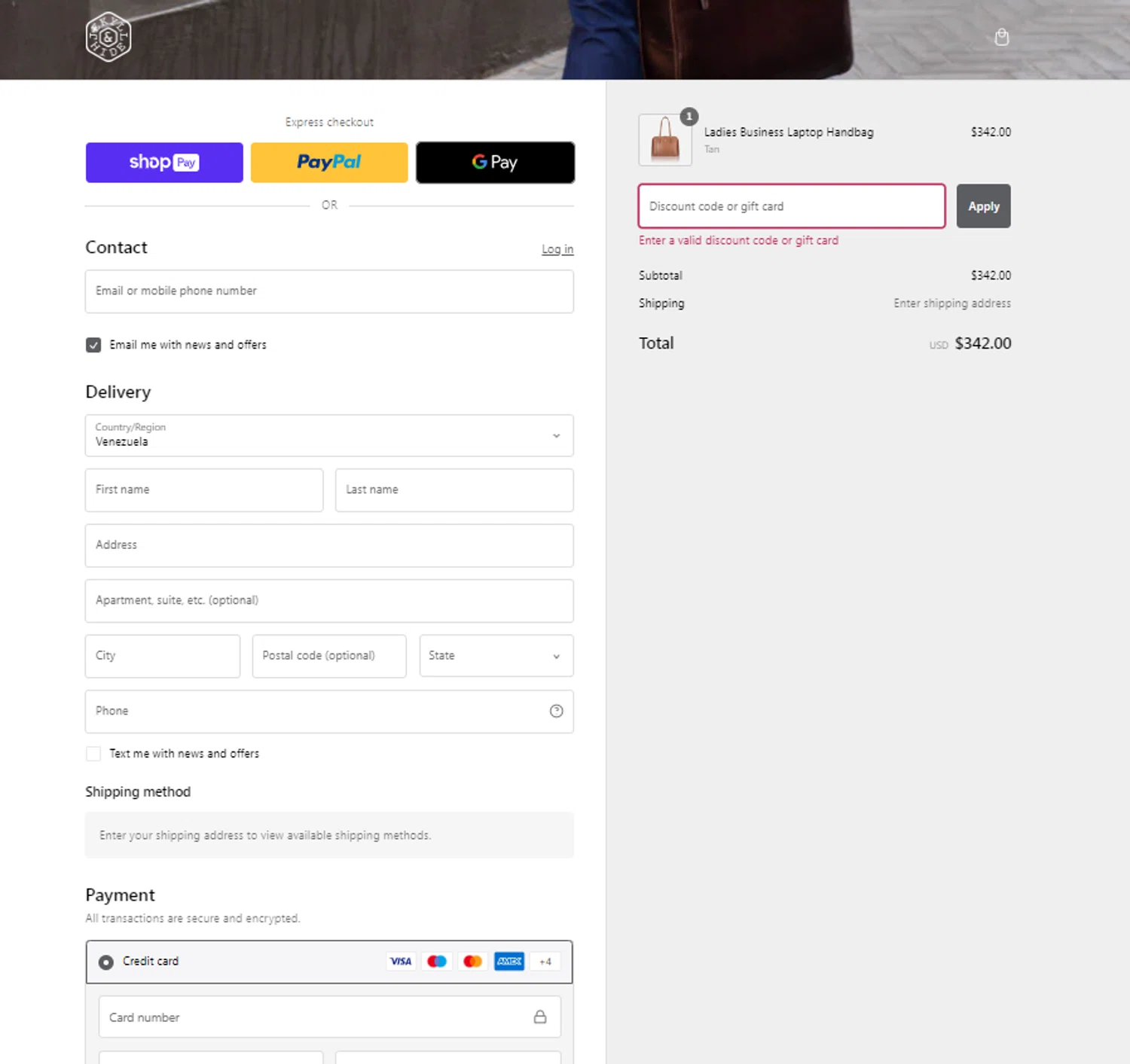Apply the discount code
This screenshot has height=1064, width=1130.
pos(983,206)
